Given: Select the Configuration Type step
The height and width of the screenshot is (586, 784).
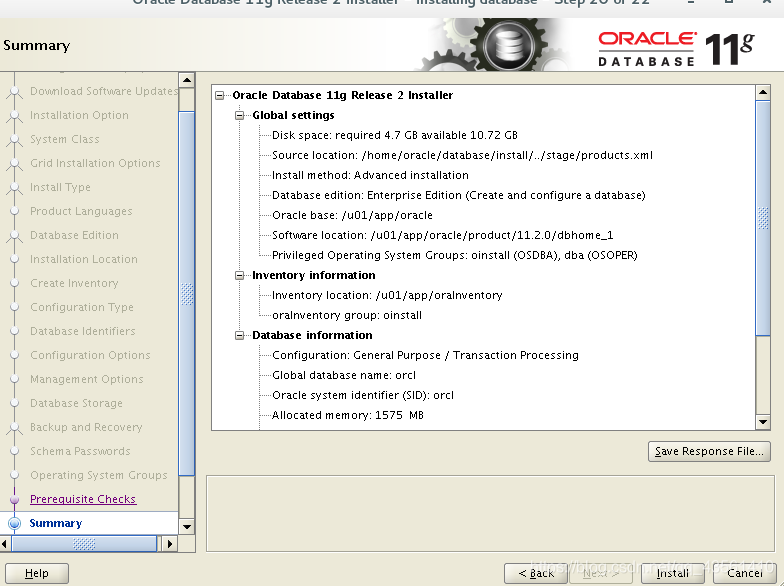Looking at the screenshot, I should click(x=82, y=307).
